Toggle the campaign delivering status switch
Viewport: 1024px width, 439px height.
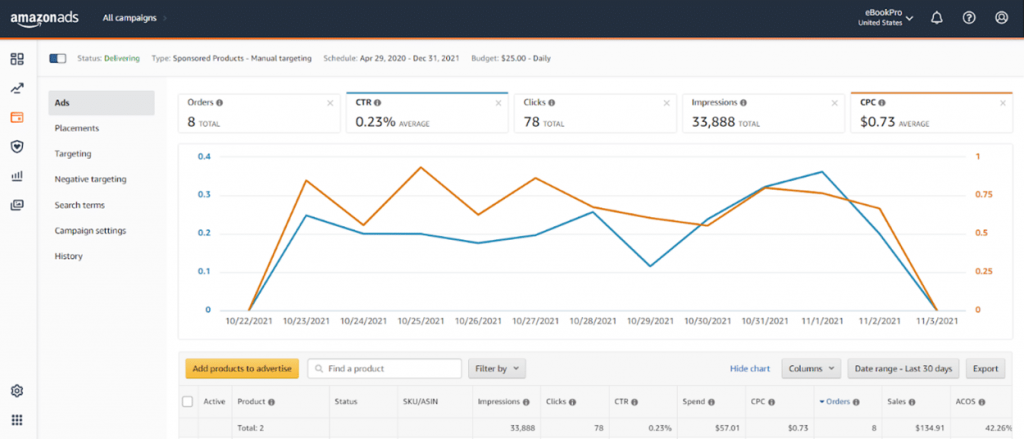tap(58, 59)
